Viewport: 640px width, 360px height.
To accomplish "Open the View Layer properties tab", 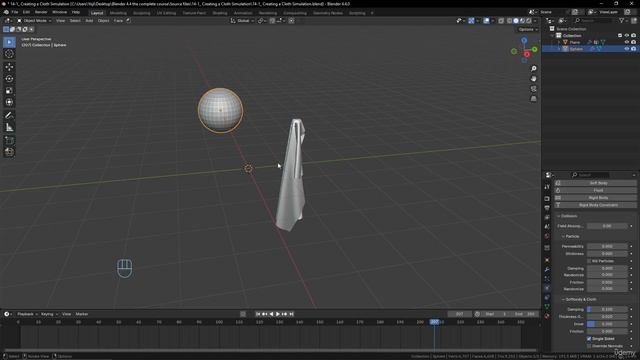I will tap(547, 218).
